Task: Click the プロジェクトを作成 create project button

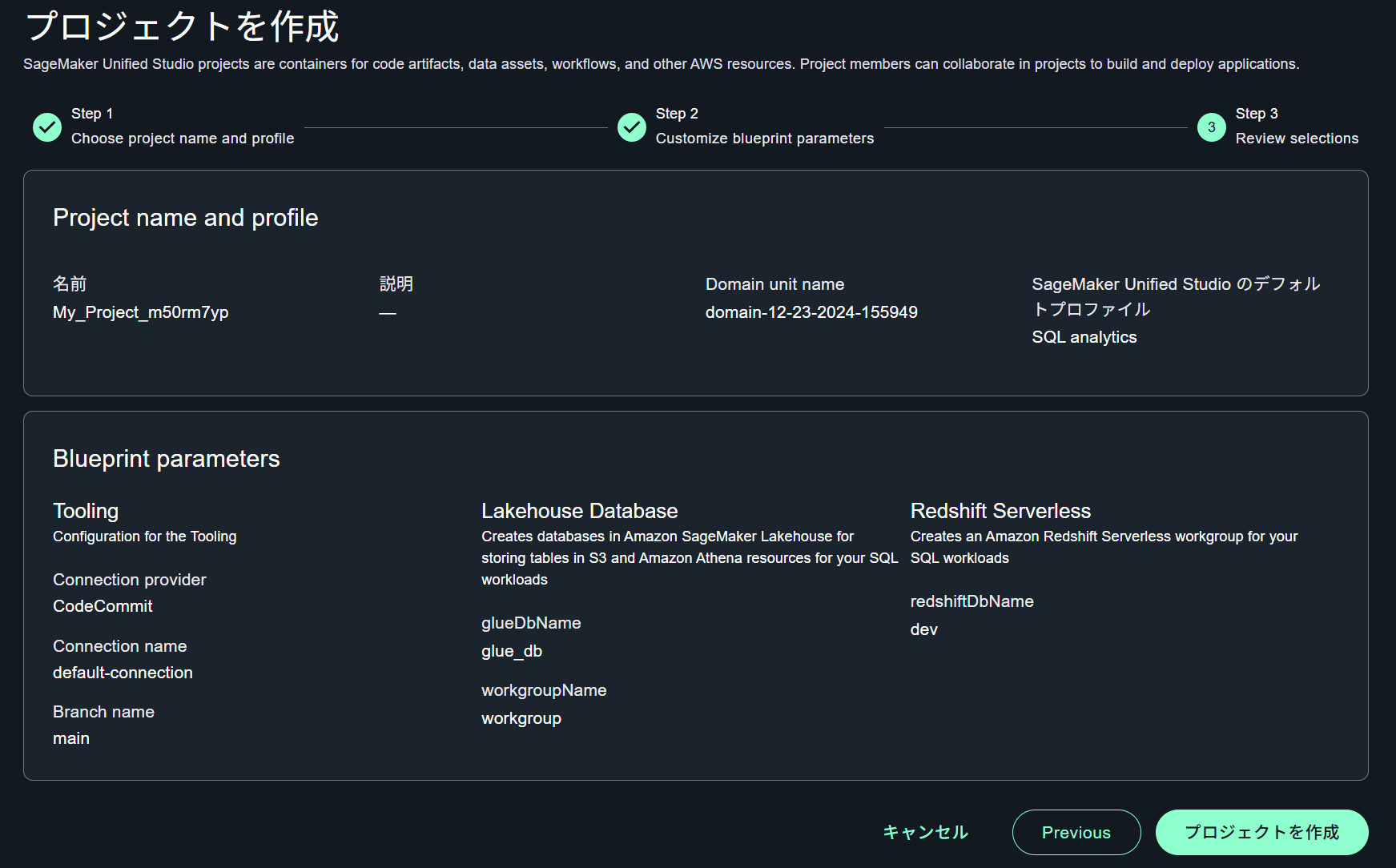Action: 1262,832
